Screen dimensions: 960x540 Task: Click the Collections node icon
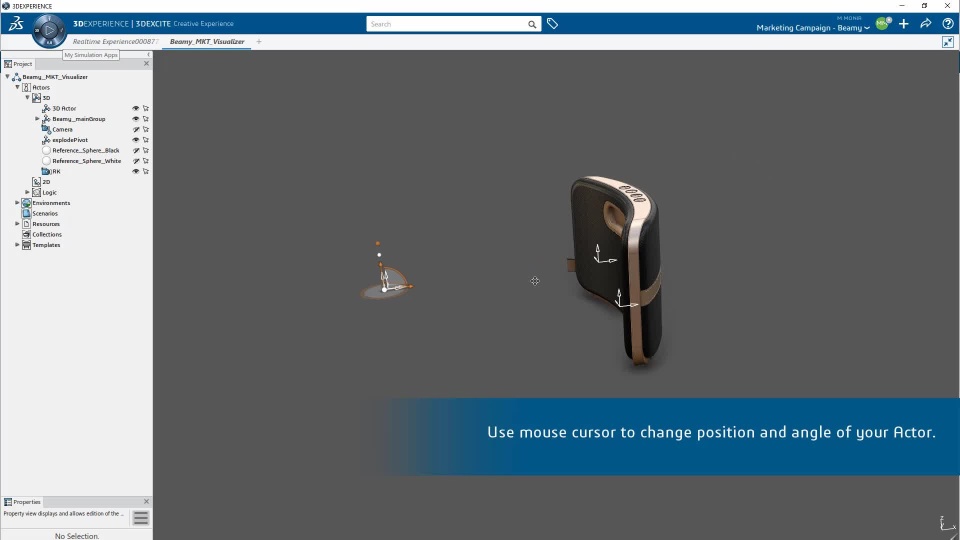coord(26,234)
